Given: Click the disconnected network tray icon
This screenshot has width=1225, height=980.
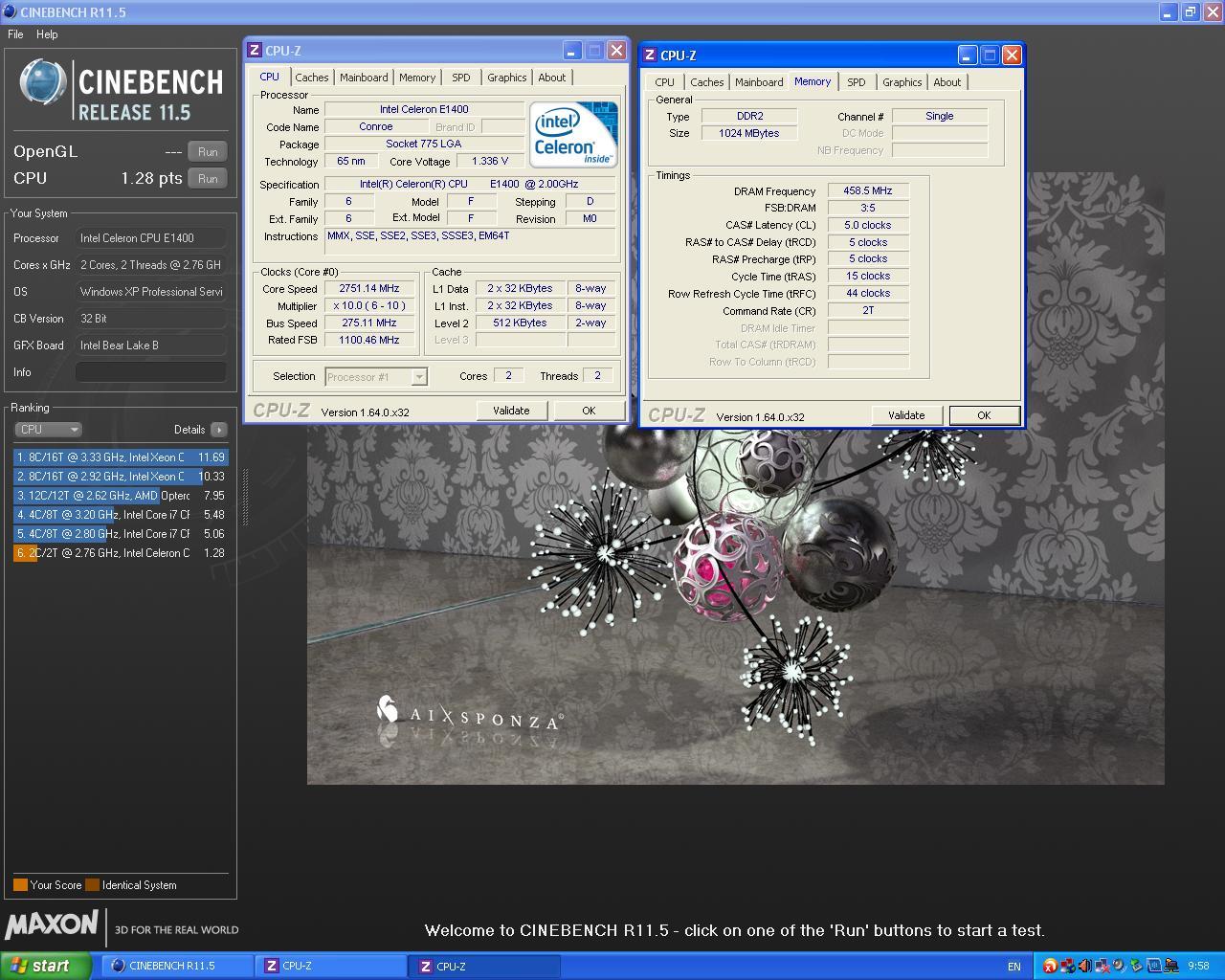Looking at the screenshot, I should pyautogui.click(x=1102, y=966).
